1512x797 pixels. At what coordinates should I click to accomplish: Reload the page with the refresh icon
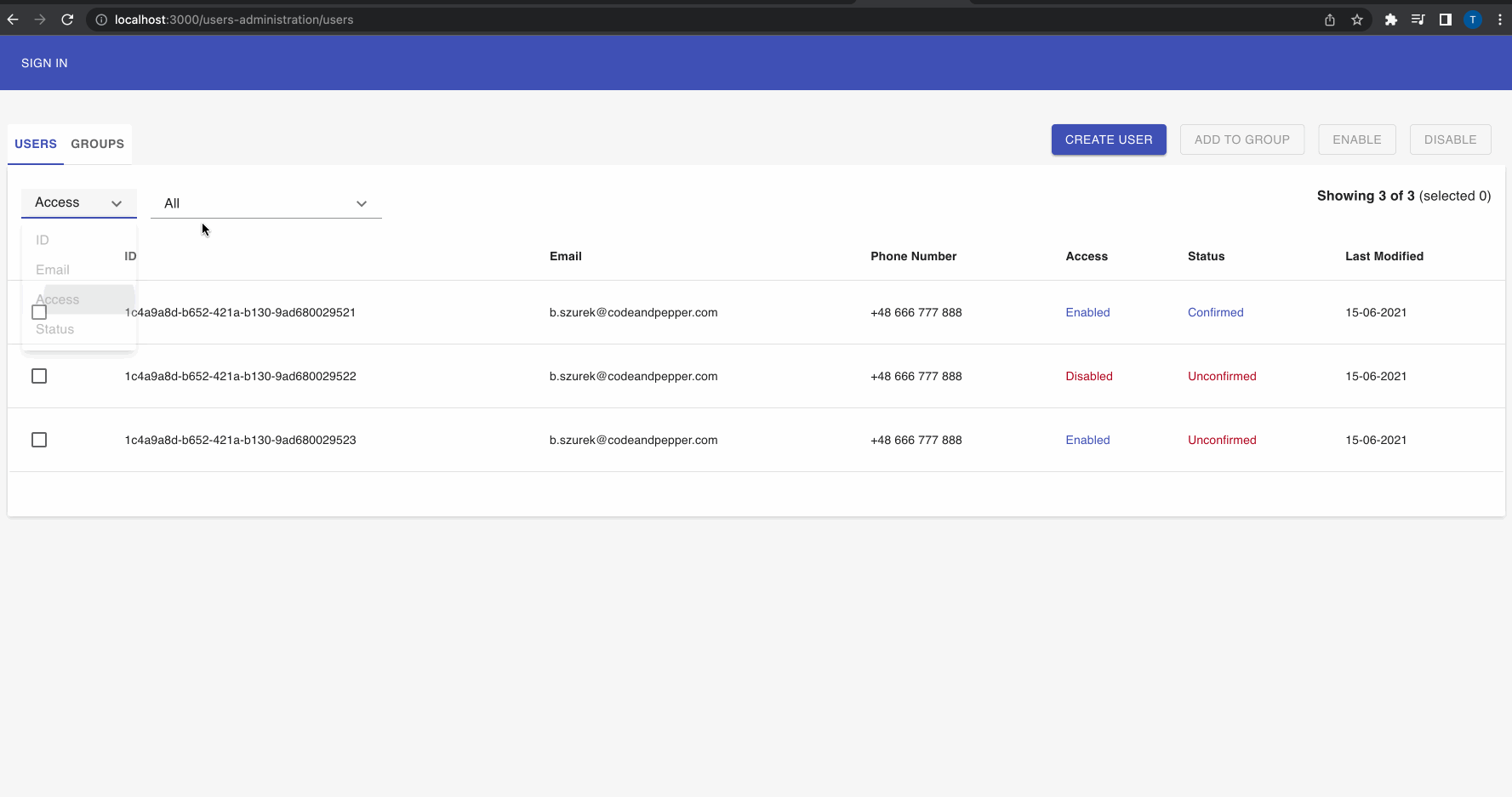67,20
